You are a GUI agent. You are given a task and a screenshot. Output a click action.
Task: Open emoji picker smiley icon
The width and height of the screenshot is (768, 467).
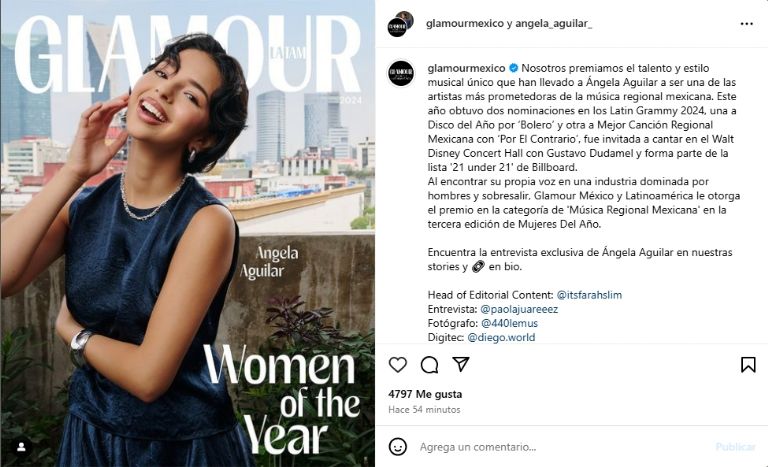click(x=398, y=446)
